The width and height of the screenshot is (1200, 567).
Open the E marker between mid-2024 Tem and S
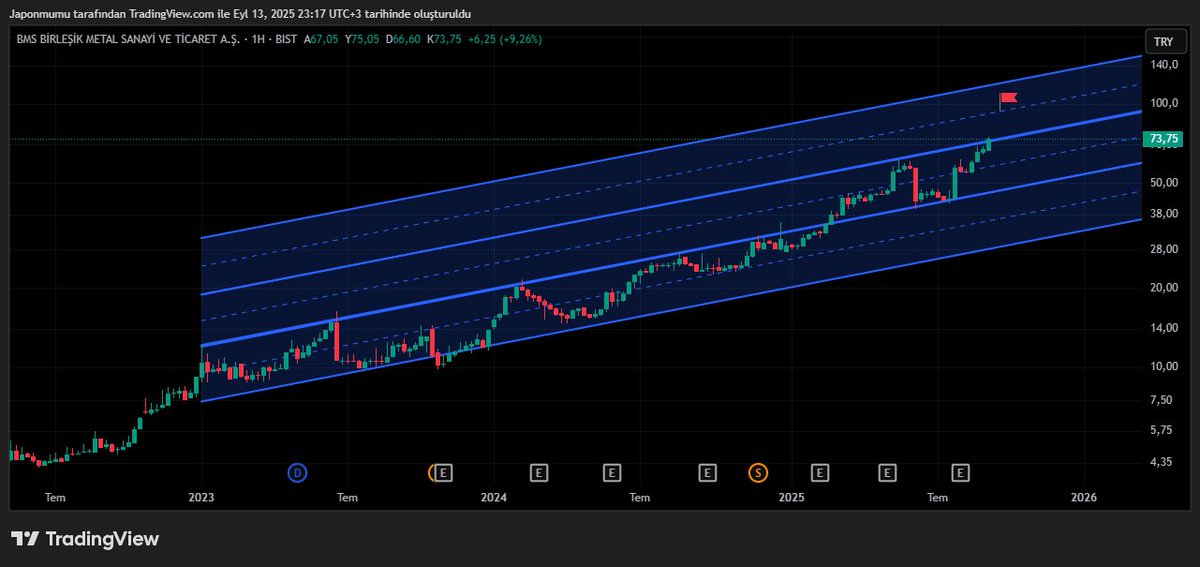click(x=708, y=472)
